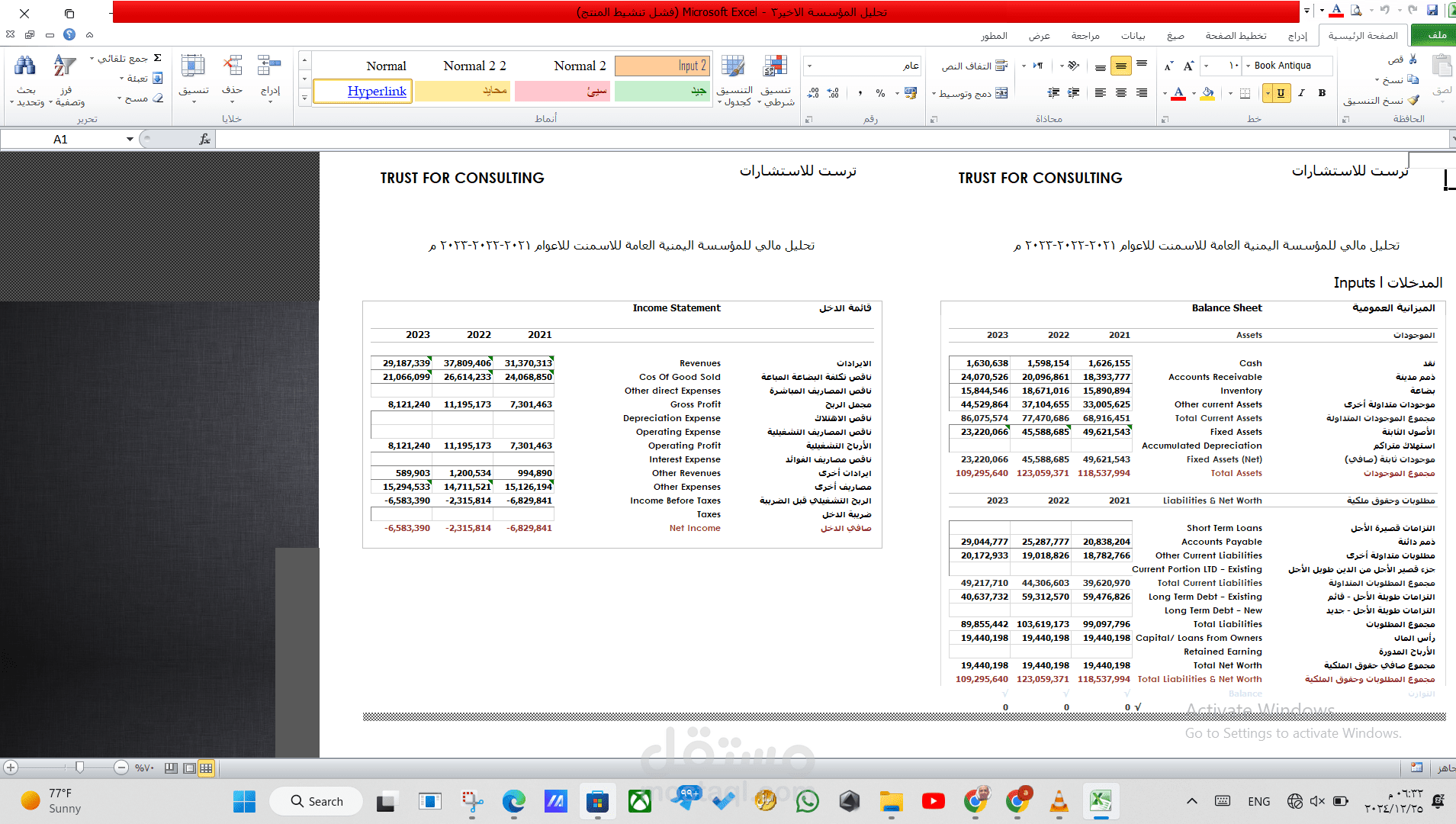Viewport: 1456px width, 824px height.
Task: Apply percent style with the % icon
Action: point(880,93)
